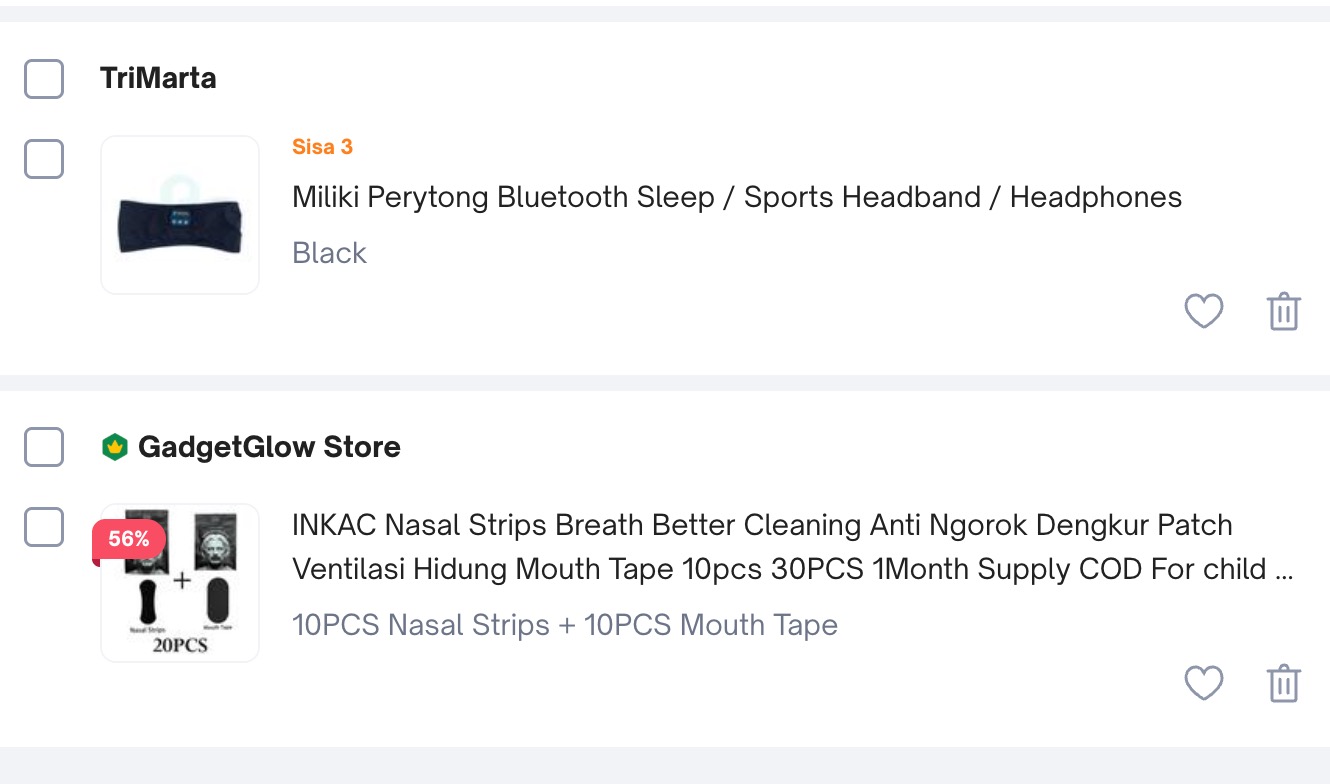Remove INKAC Nasal Strips via trash icon

point(1284,684)
